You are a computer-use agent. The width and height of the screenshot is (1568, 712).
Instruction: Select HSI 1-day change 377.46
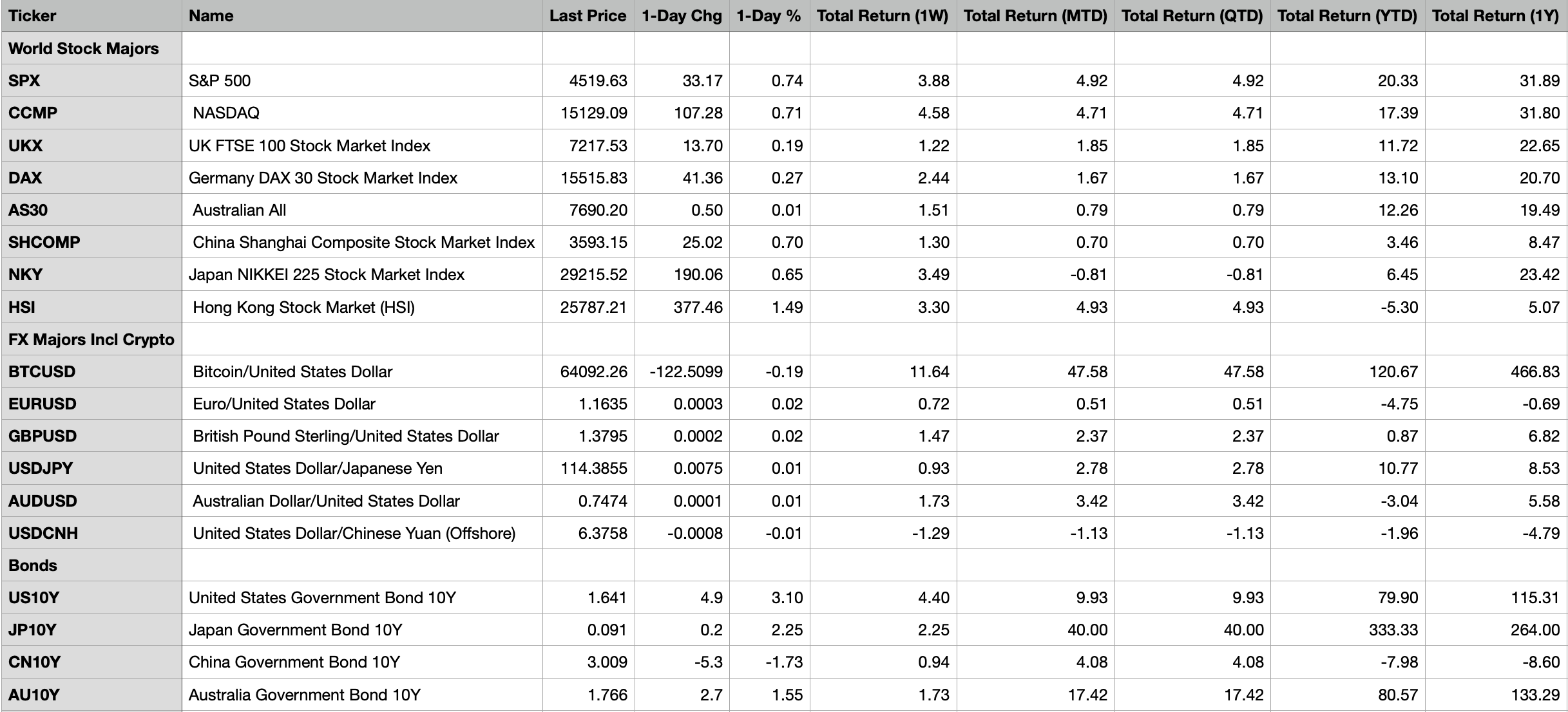[682, 307]
